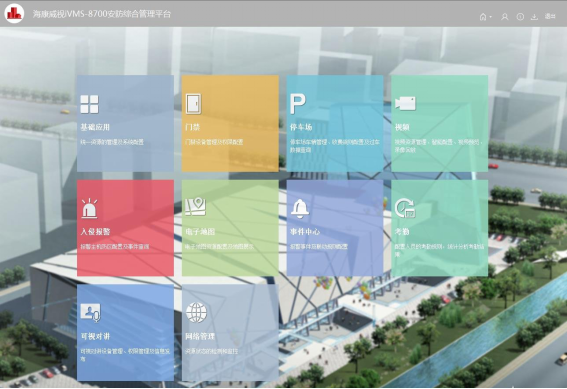Open the 门禁 door icon tile
This screenshot has height=389, width=567.
point(193,104)
